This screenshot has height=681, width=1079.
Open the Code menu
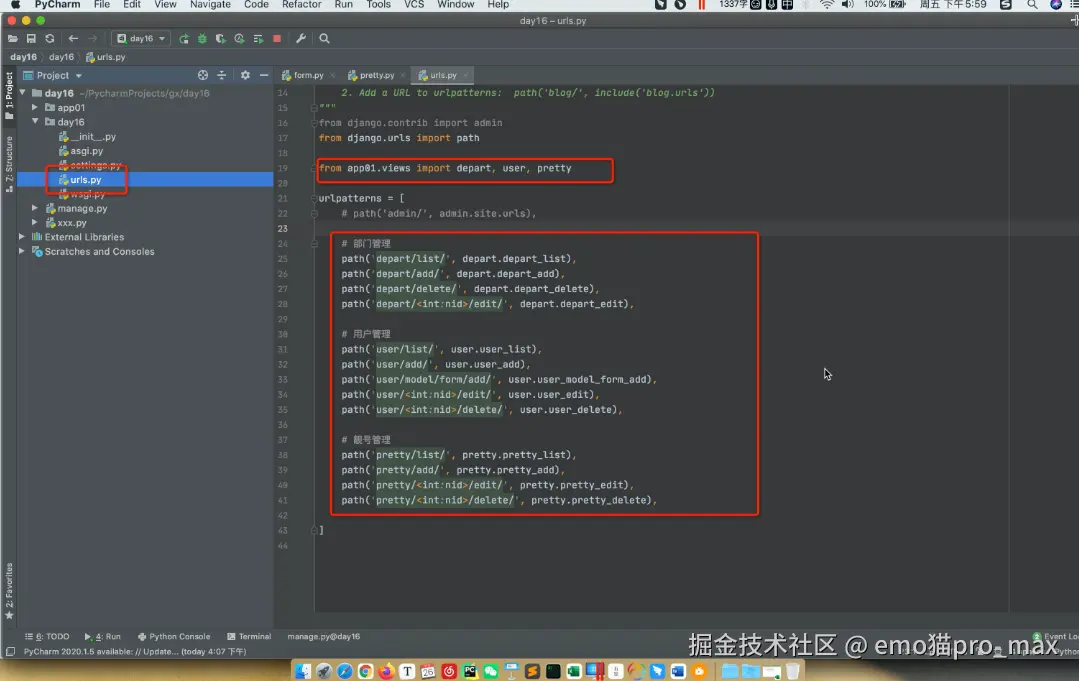(x=256, y=4)
